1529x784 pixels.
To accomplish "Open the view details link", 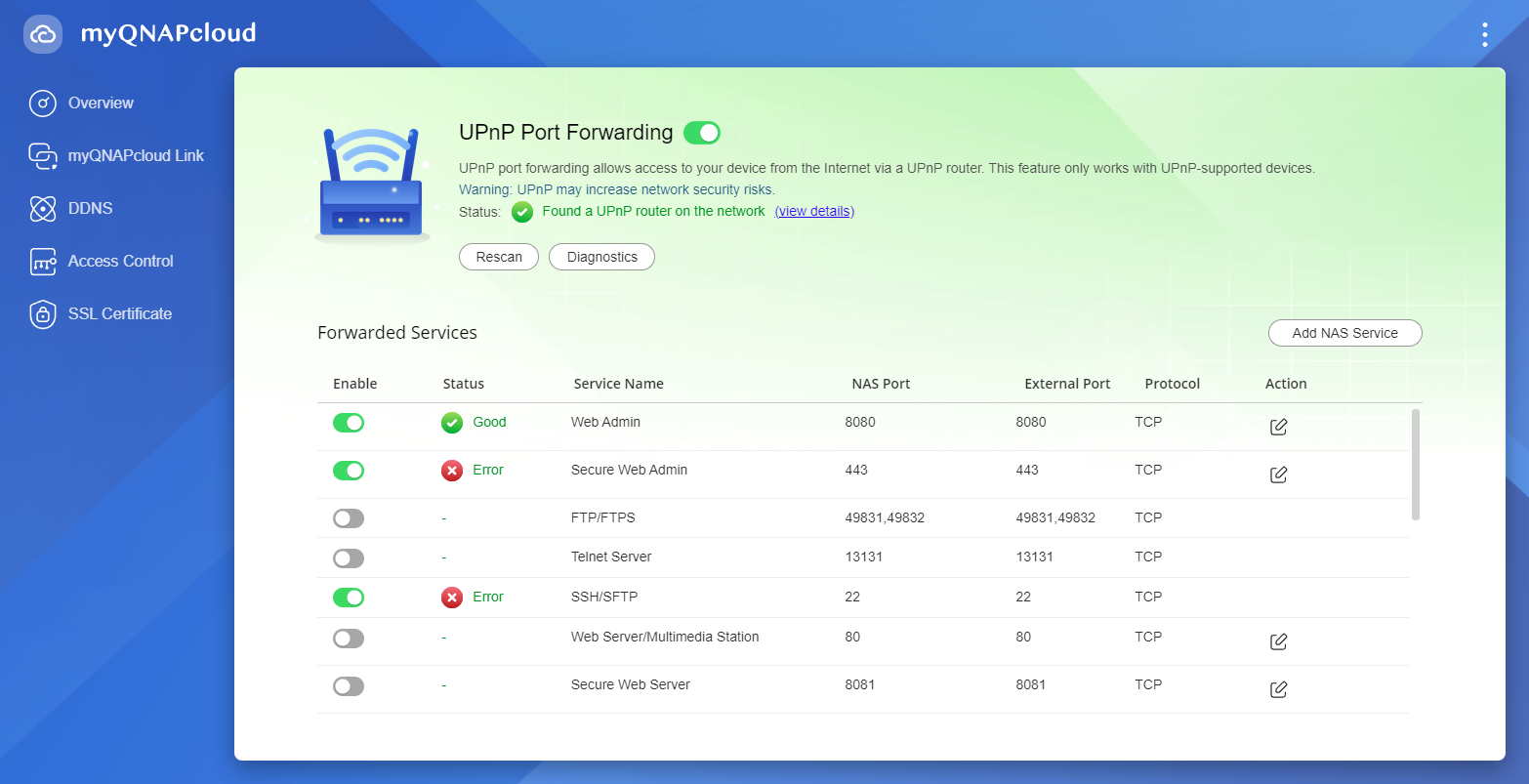I will [x=814, y=212].
